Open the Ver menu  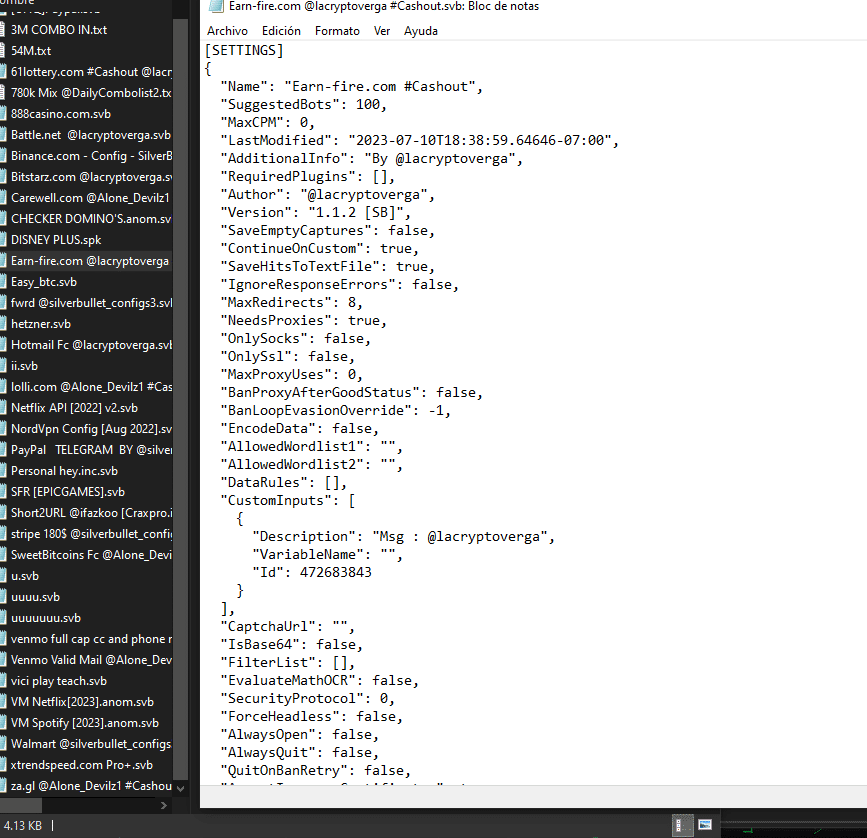[382, 31]
